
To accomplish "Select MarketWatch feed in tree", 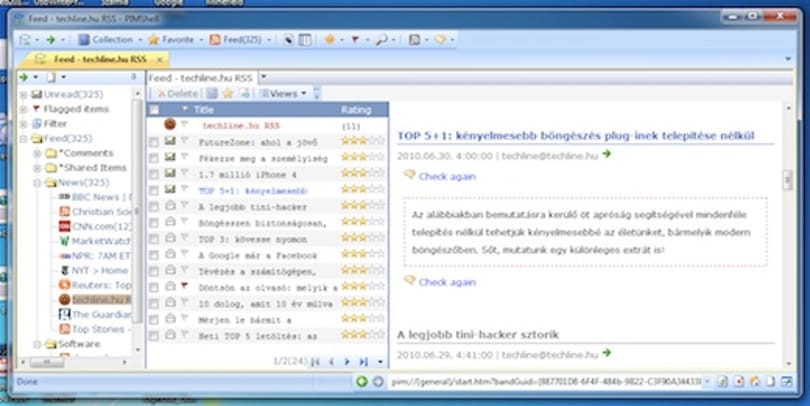I will pos(96,241).
